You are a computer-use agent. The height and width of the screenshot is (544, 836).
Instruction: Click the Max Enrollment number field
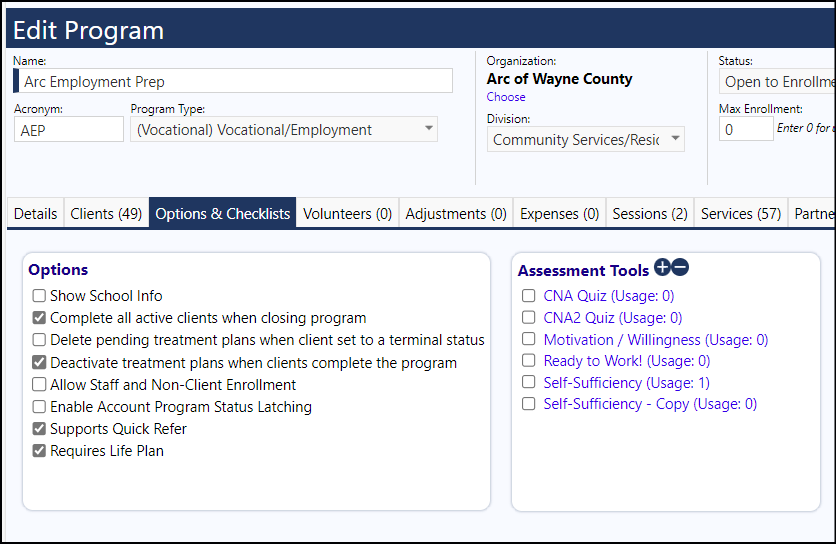click(746, 129)
